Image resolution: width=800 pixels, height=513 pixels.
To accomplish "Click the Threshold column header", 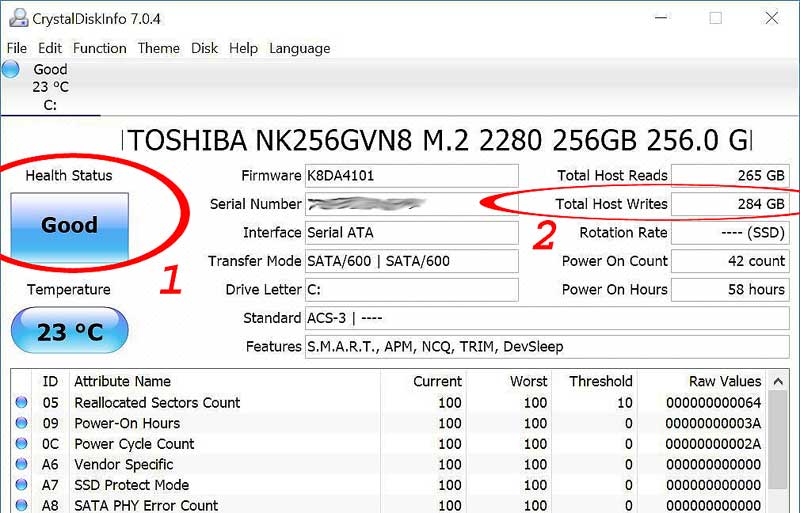I will click(594, 381).
